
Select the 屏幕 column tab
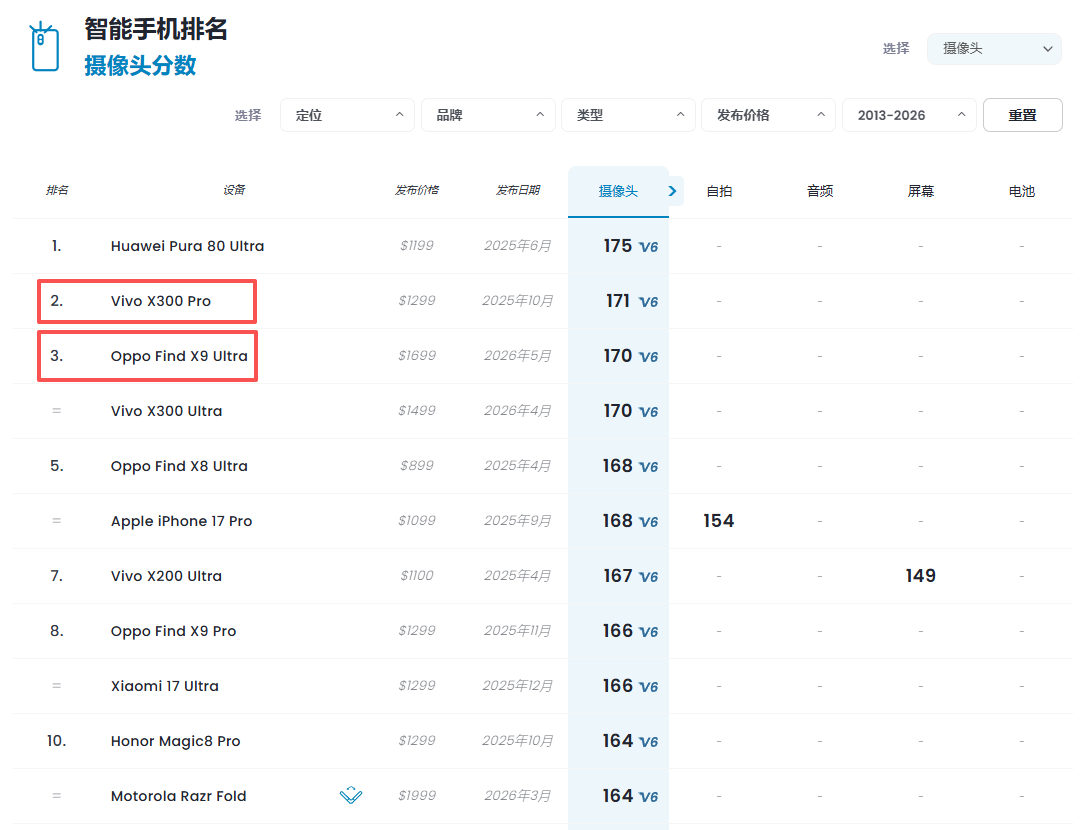coord(921,192)
